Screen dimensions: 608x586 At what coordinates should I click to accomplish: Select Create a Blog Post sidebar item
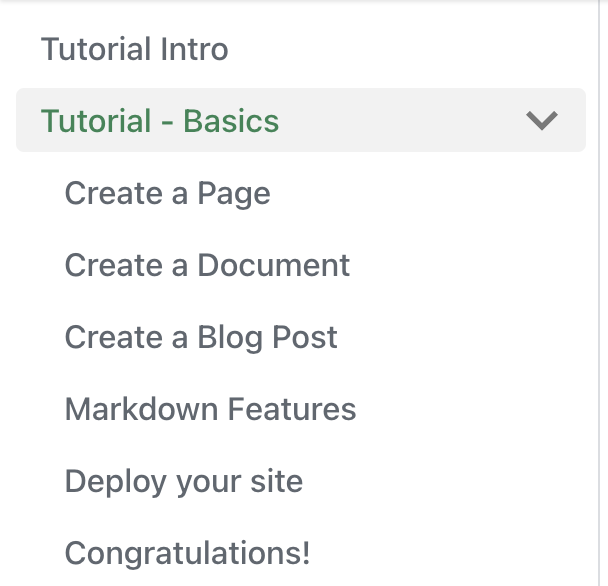click(201, 337)
